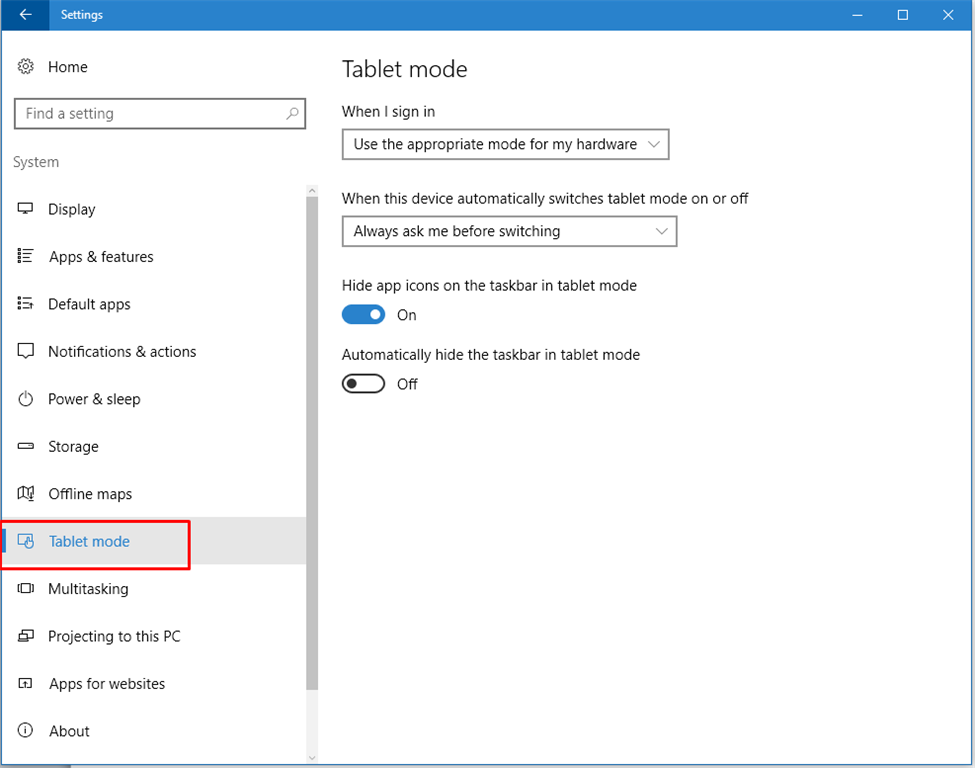Click the sidebar scrollbar thumb

click(312, 443)
